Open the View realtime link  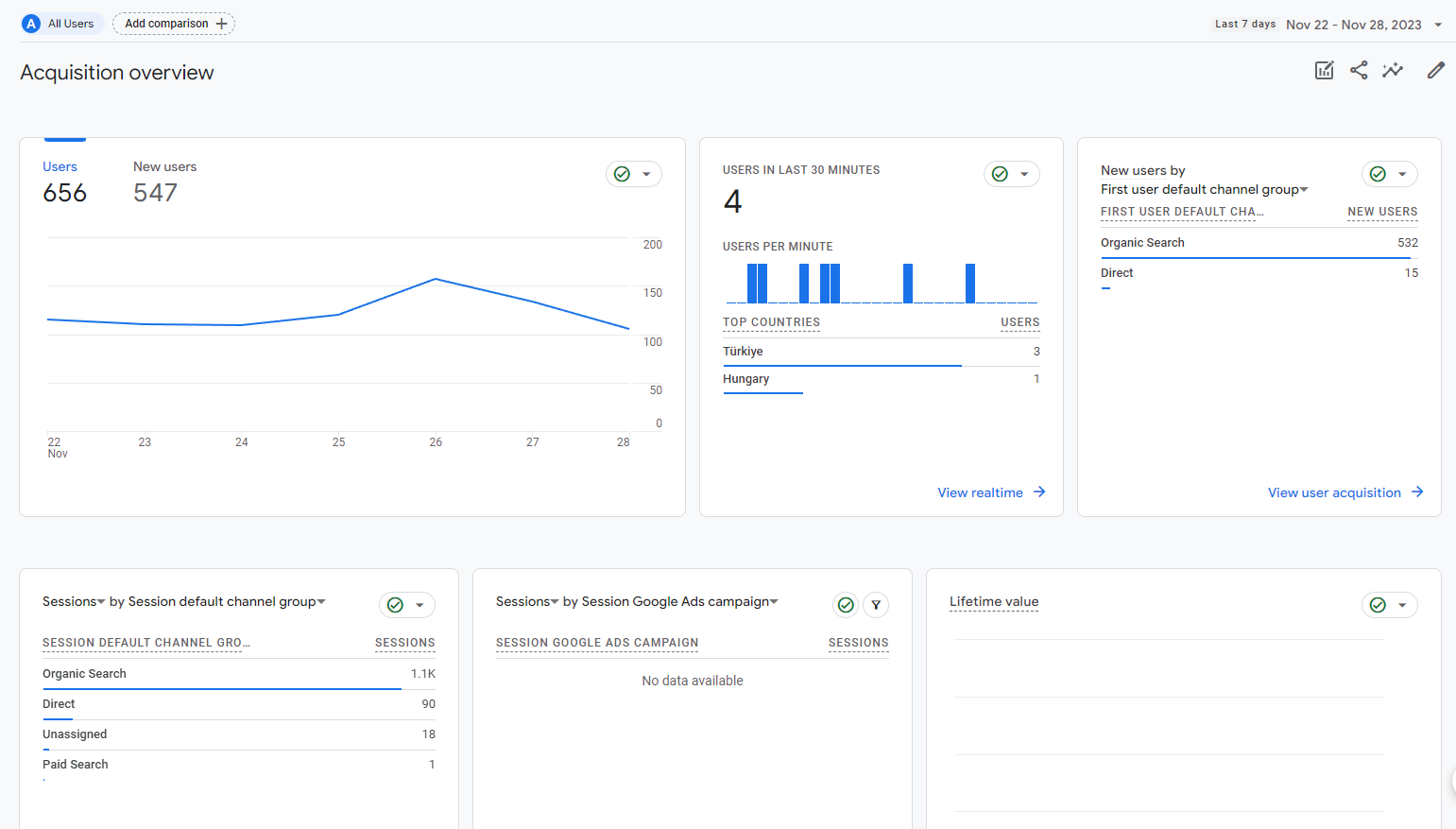(x=980, y=492)
